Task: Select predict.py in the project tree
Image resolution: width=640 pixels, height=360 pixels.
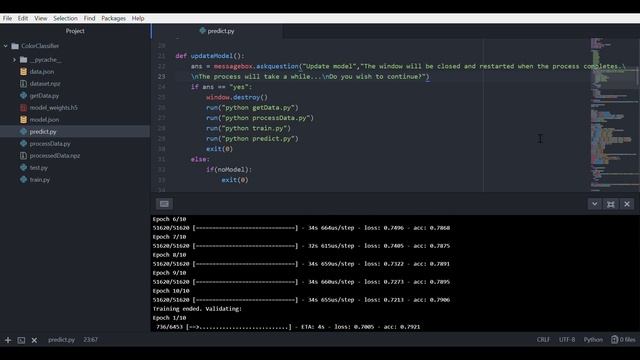Action: [x=43, y=132]
